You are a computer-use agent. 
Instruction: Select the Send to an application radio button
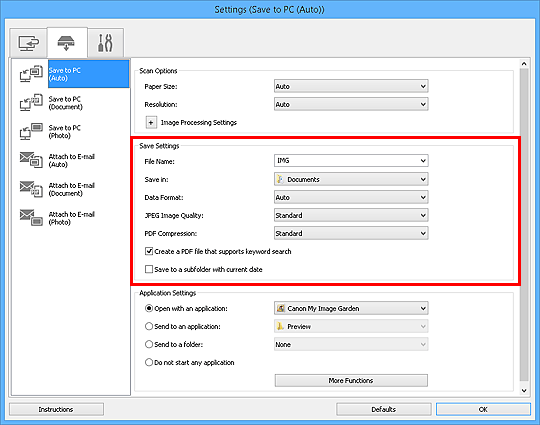point(149,326)
